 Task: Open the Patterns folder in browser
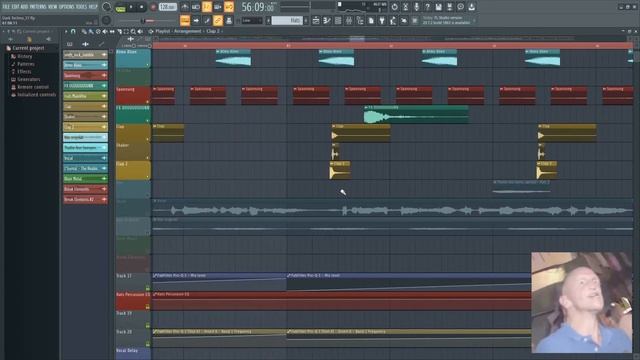pos(26,64)
